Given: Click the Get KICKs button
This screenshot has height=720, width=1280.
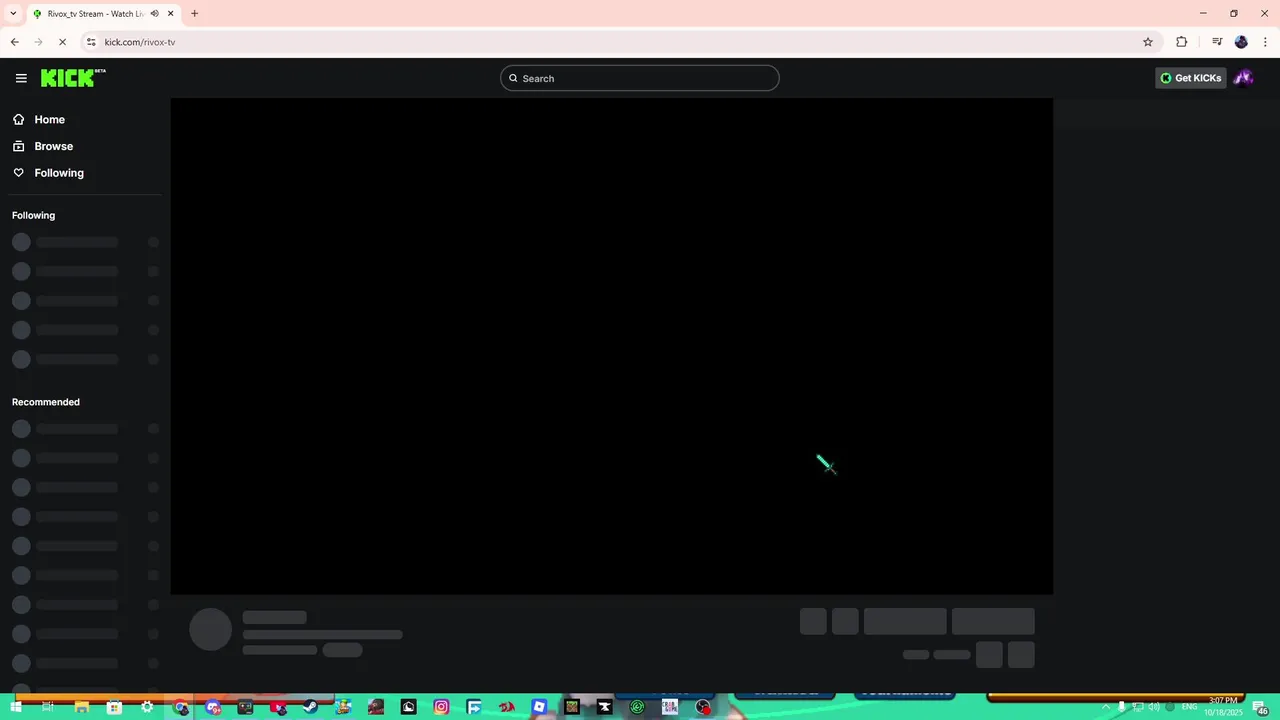Looking at the screenshot, I should pyautogui.click(x=1190, y=78).
